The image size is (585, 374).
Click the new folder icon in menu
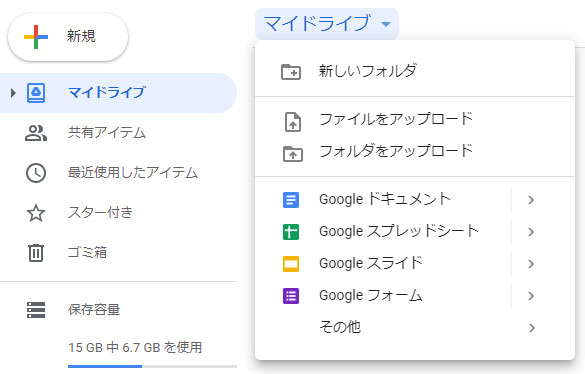point(291,72)
